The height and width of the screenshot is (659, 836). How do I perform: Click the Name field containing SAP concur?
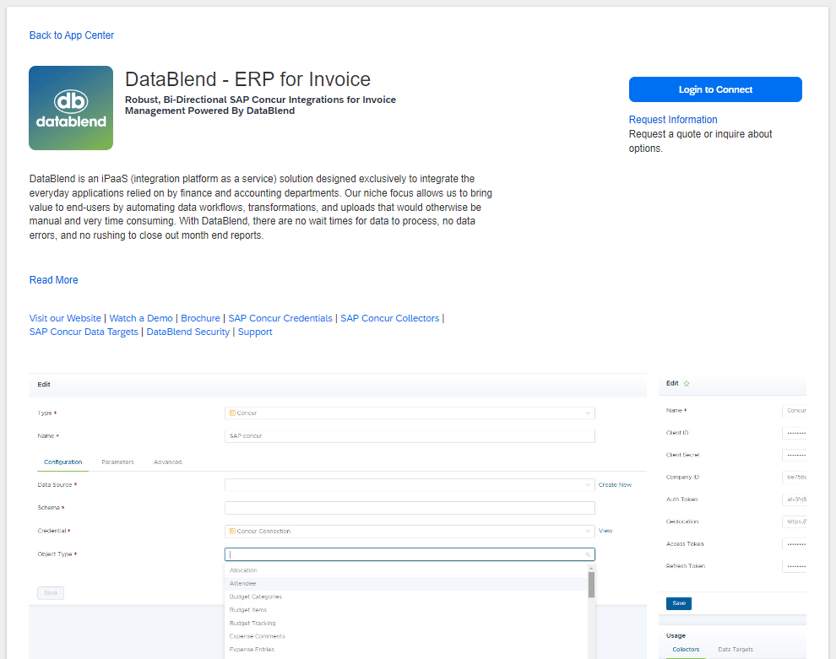pos(409,436)
